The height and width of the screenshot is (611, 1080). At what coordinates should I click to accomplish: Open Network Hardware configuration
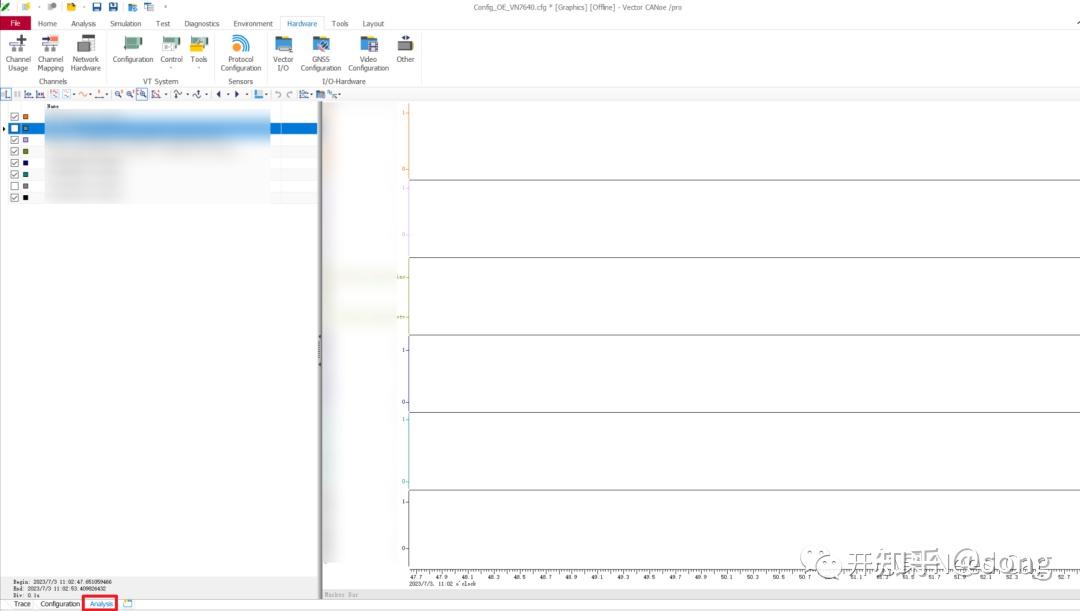pyautogui.click(x=85, y=53)
